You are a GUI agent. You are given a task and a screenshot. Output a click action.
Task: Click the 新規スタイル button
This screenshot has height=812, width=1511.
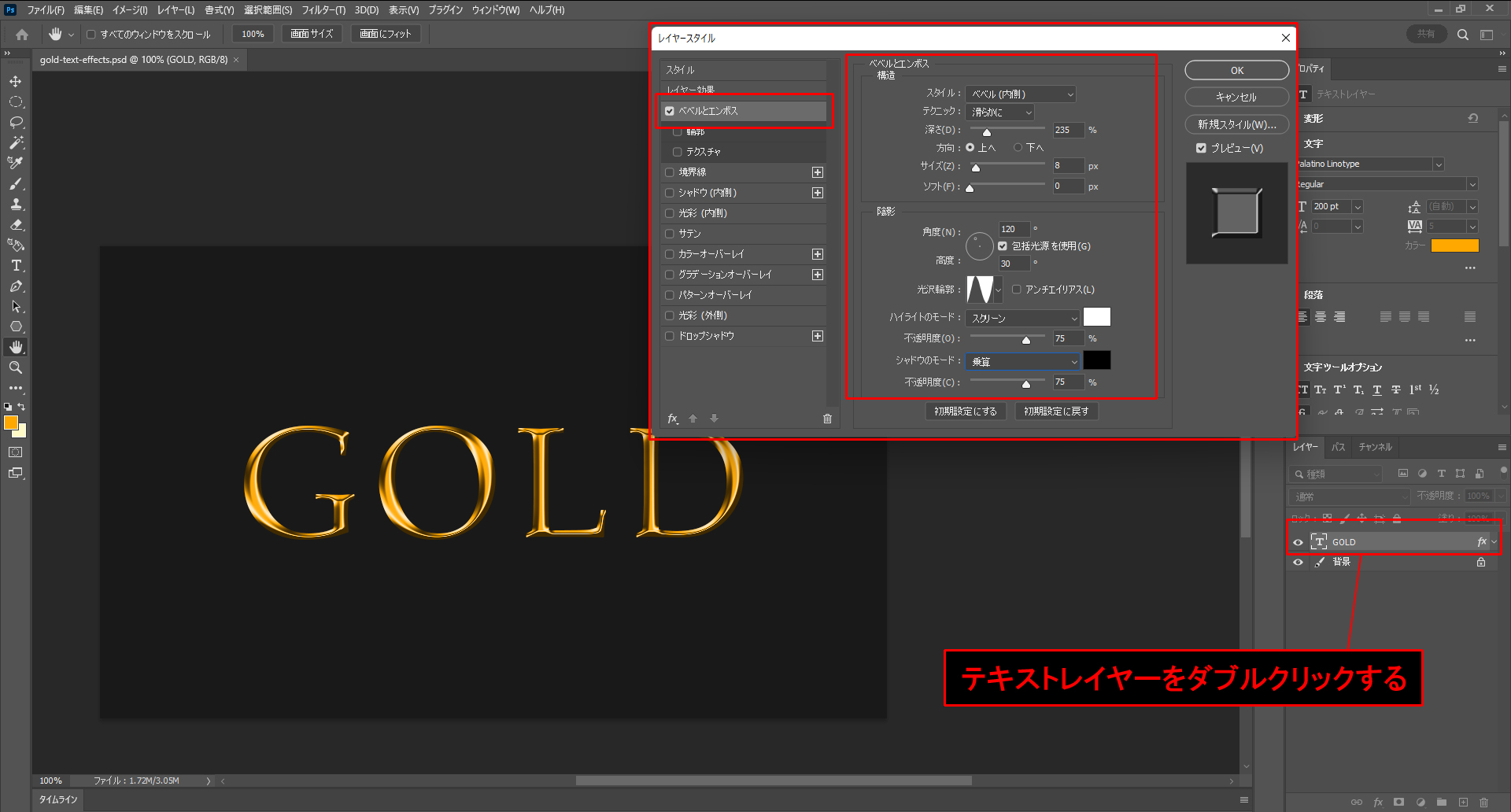(1236, 124)
